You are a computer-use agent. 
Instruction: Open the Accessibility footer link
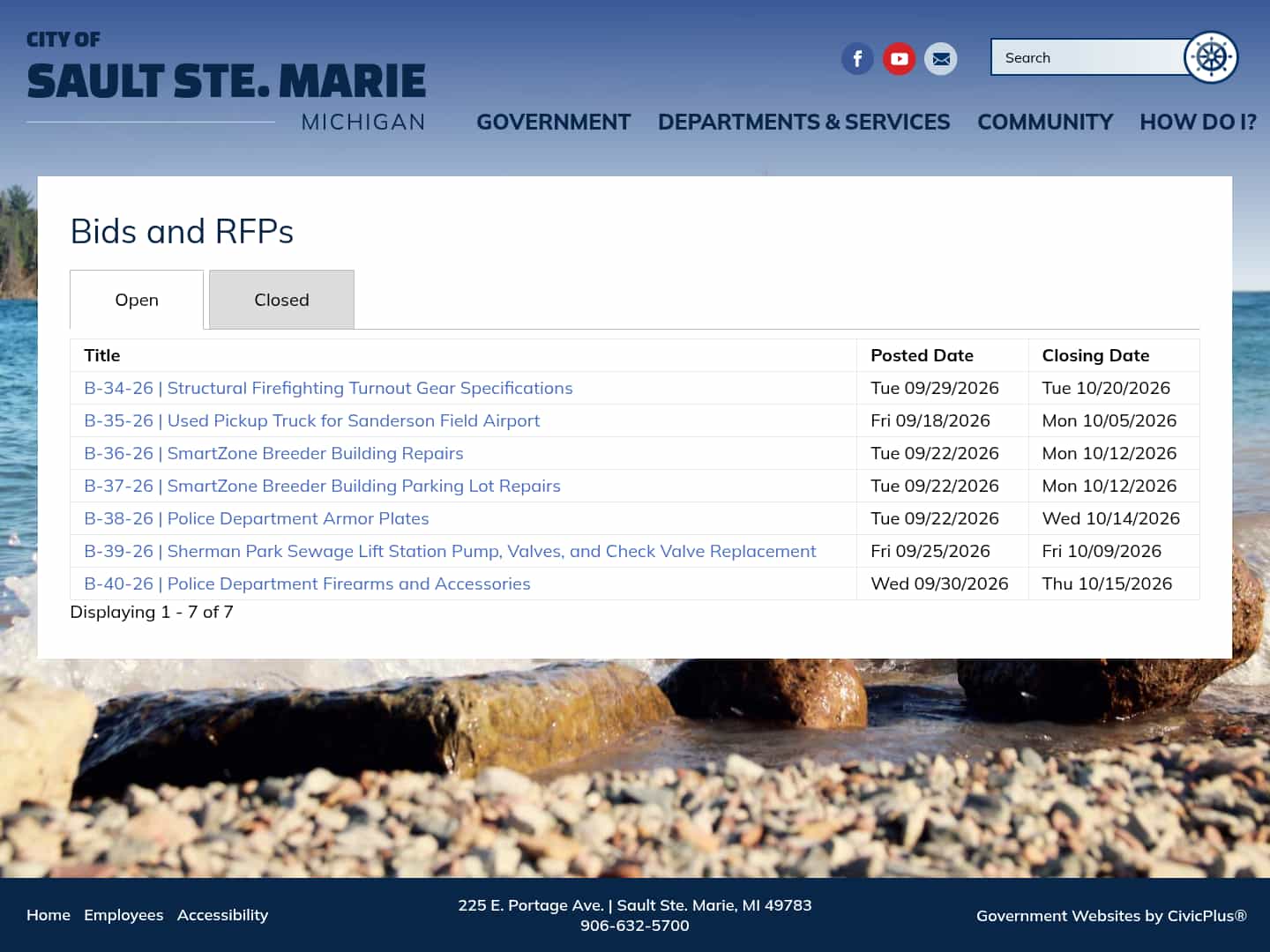[x=222, y=915]
